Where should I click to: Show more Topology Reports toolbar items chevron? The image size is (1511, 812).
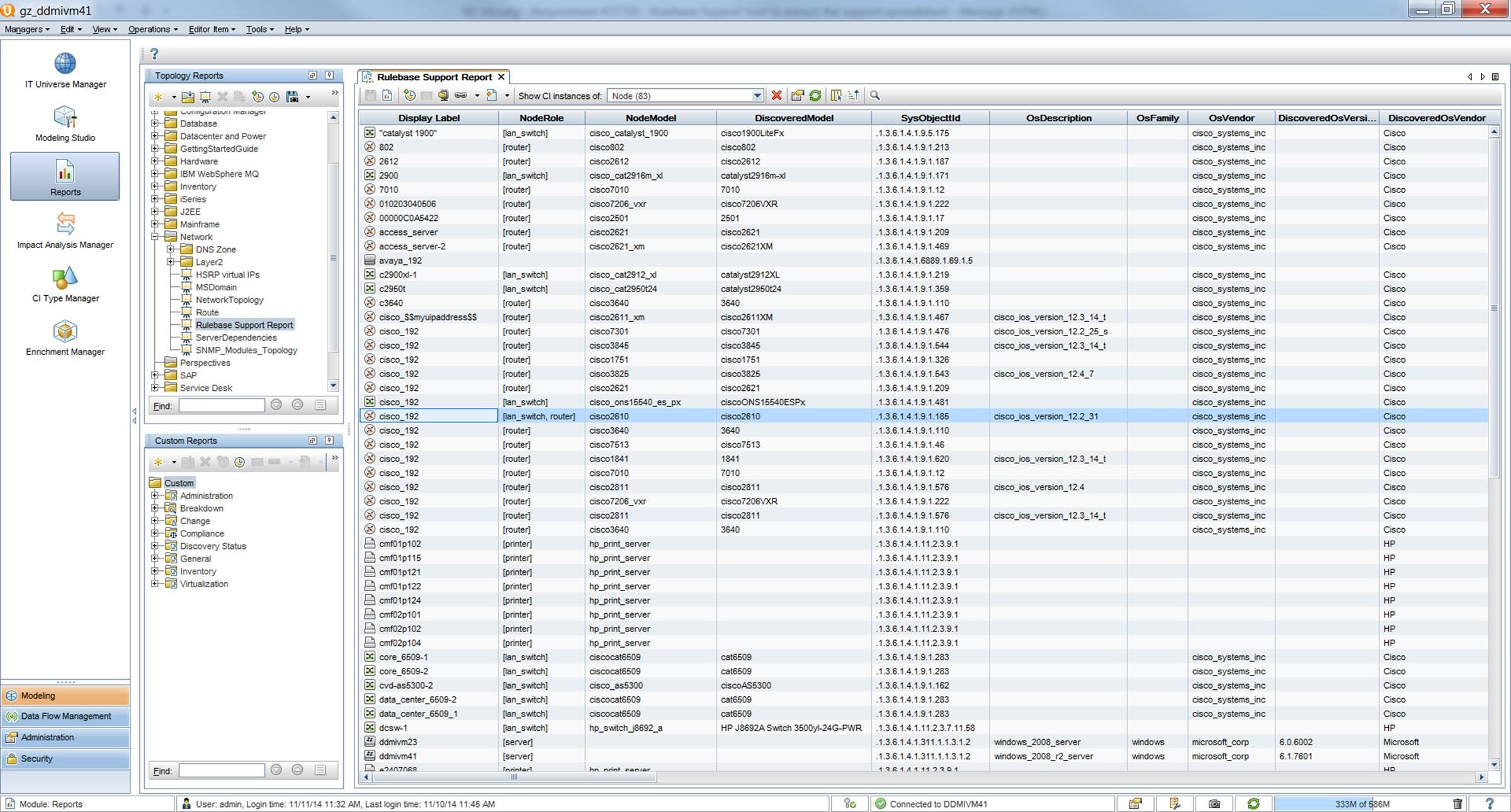pos(335,93)
